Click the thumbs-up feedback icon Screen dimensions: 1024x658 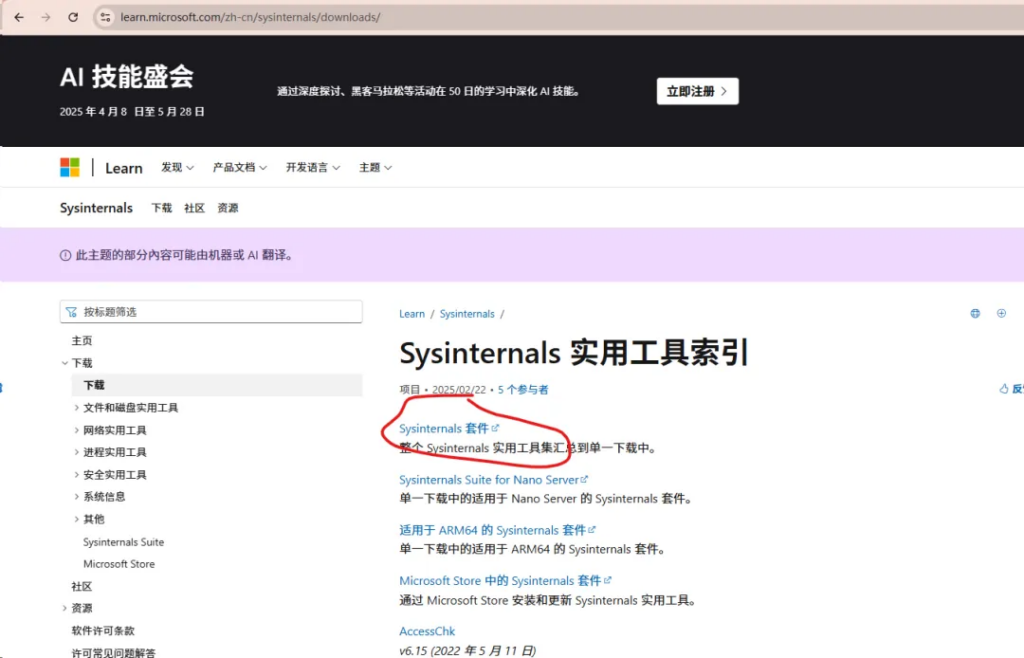click(x=1004, y=389)
